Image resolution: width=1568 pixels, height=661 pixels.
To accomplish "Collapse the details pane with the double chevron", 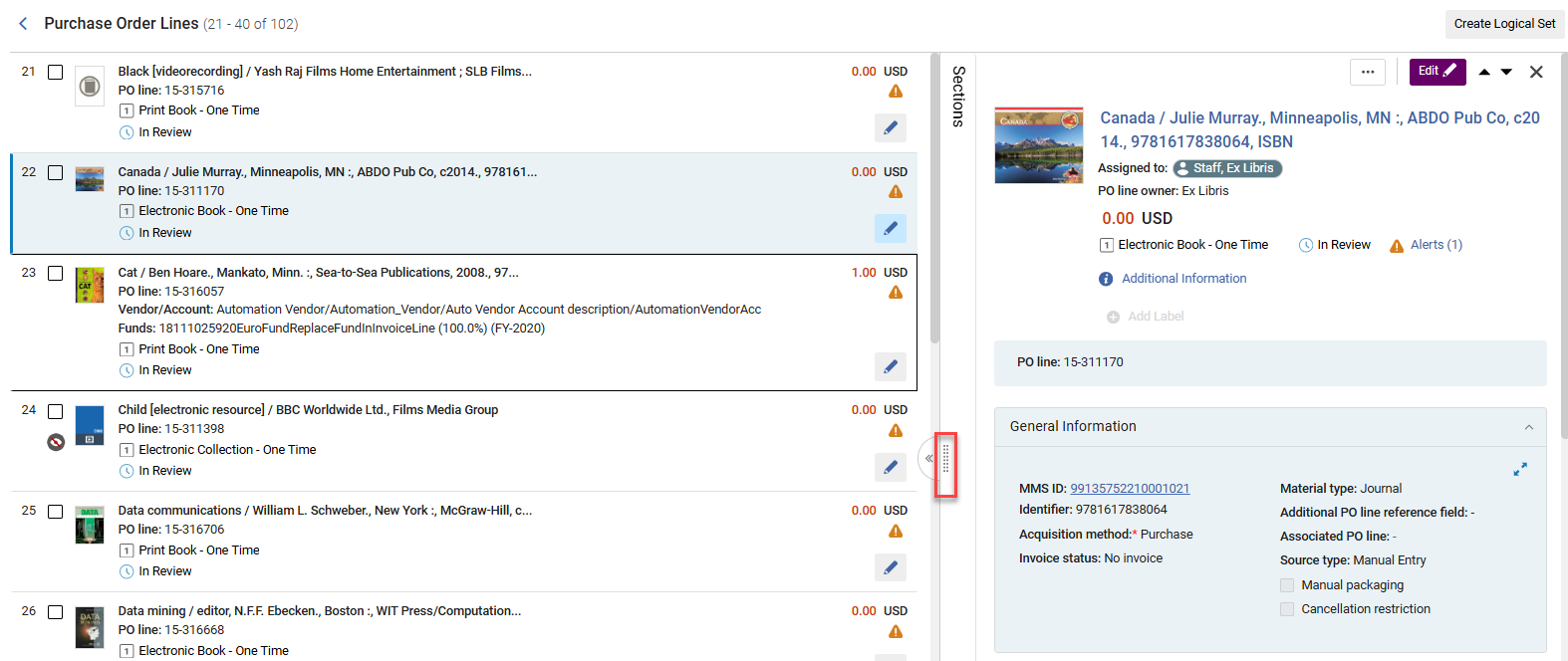I will [928, 459].
